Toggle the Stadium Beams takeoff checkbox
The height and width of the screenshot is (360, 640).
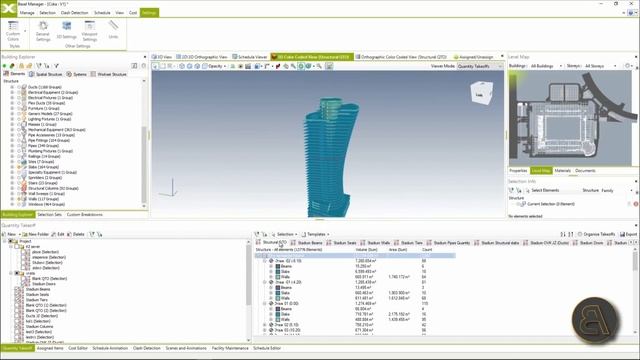pyautogui.click(x=18, y=289)
